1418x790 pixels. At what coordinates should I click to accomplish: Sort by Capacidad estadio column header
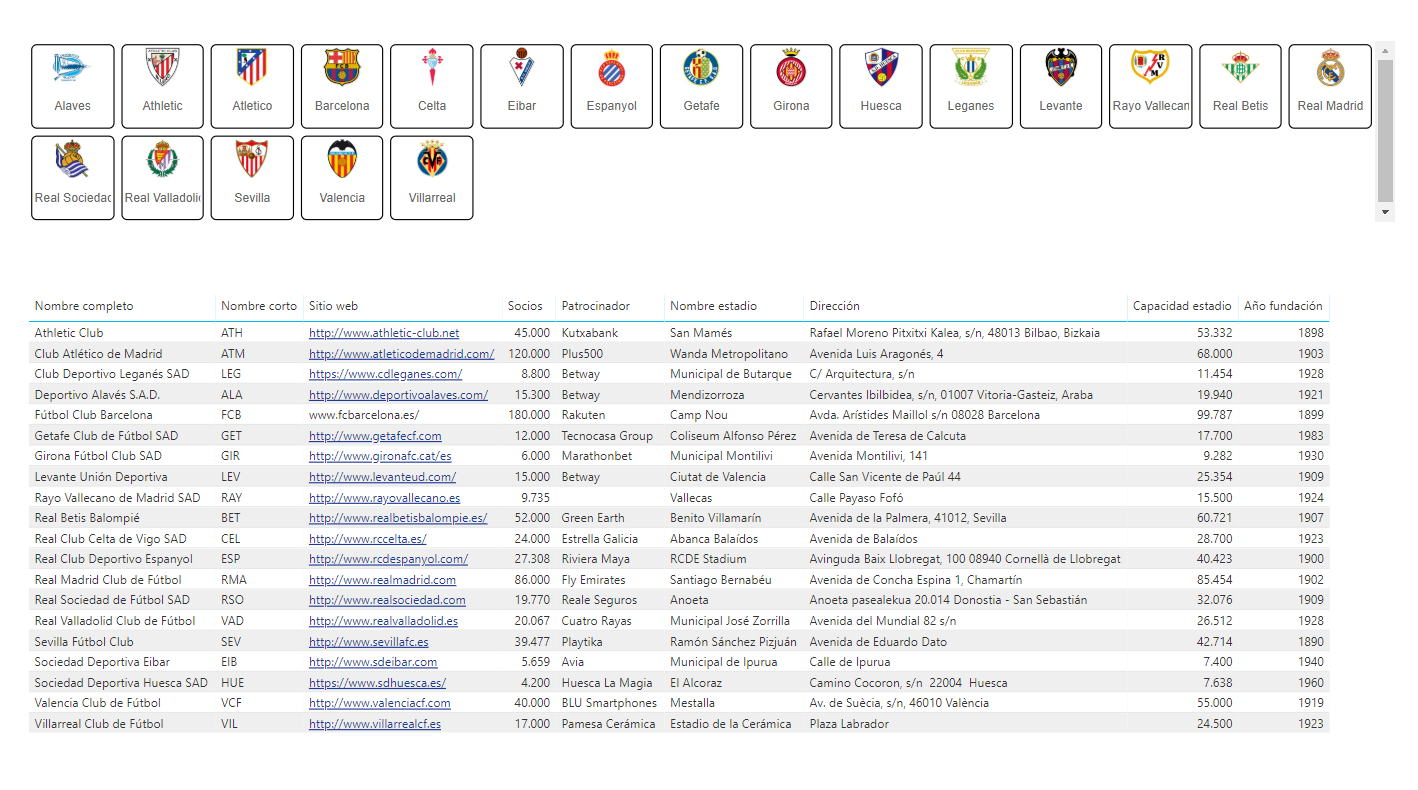pos(1181,306)
